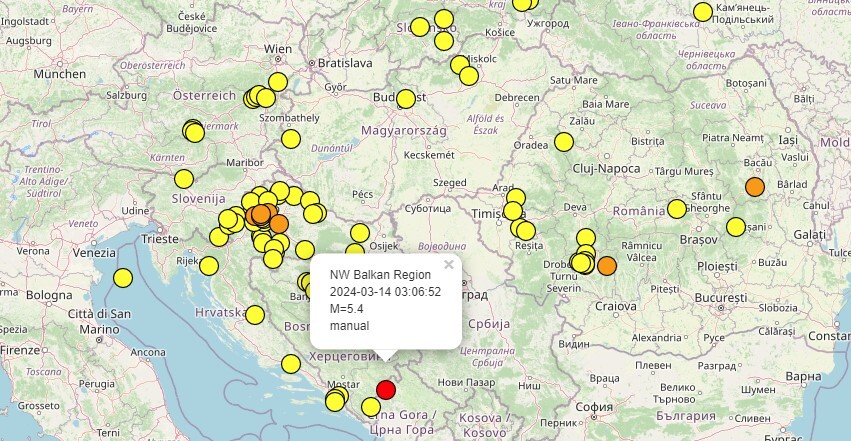The width and height of the screenshot is (851, 441).
Task: Open the yellow marker northwest of Mostar
Action: click(290, 364)
